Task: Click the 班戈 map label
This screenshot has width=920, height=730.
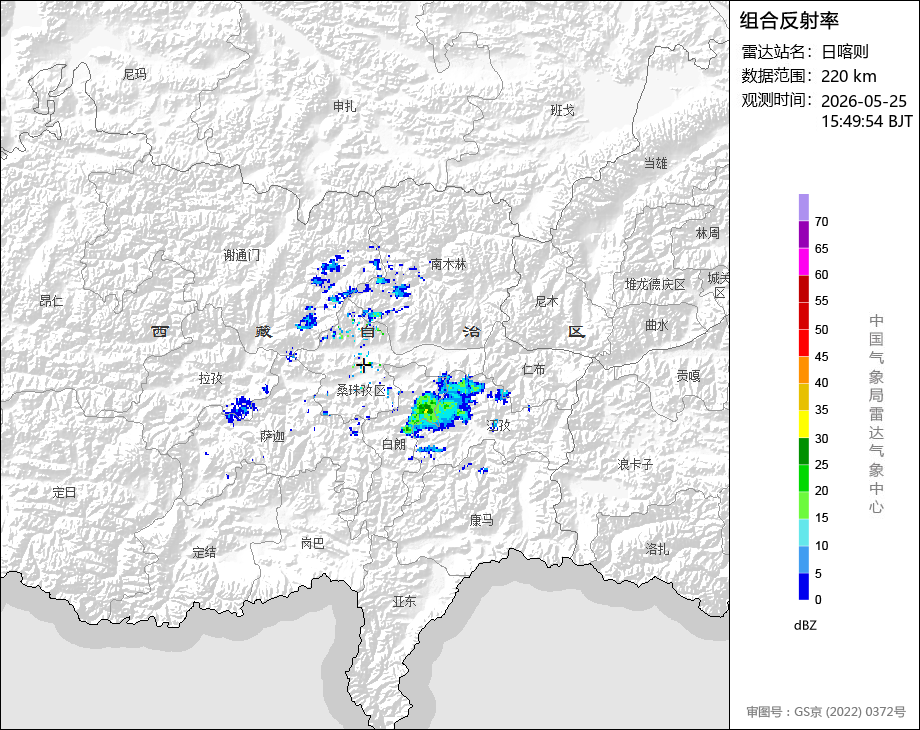Action: [563, 110]
